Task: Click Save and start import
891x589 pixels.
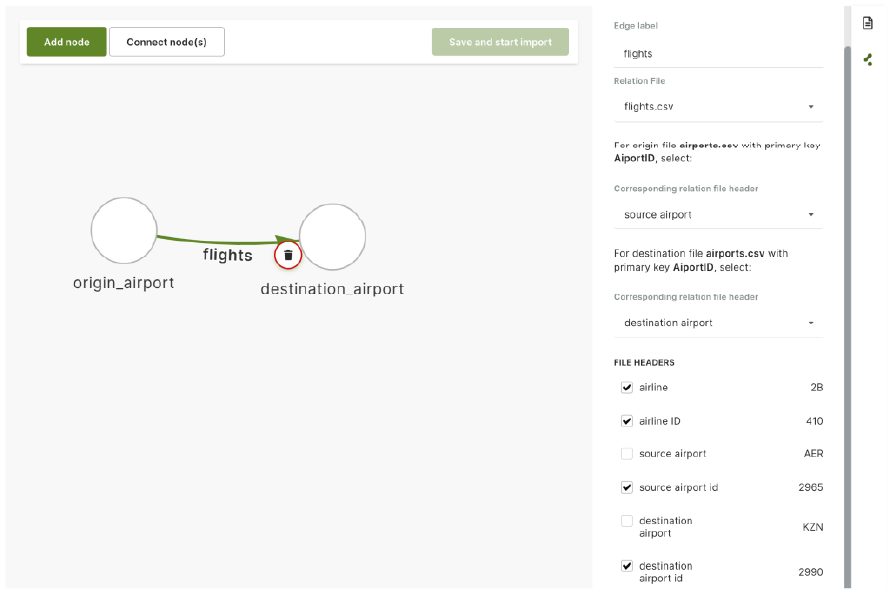Action: (500, 42)
